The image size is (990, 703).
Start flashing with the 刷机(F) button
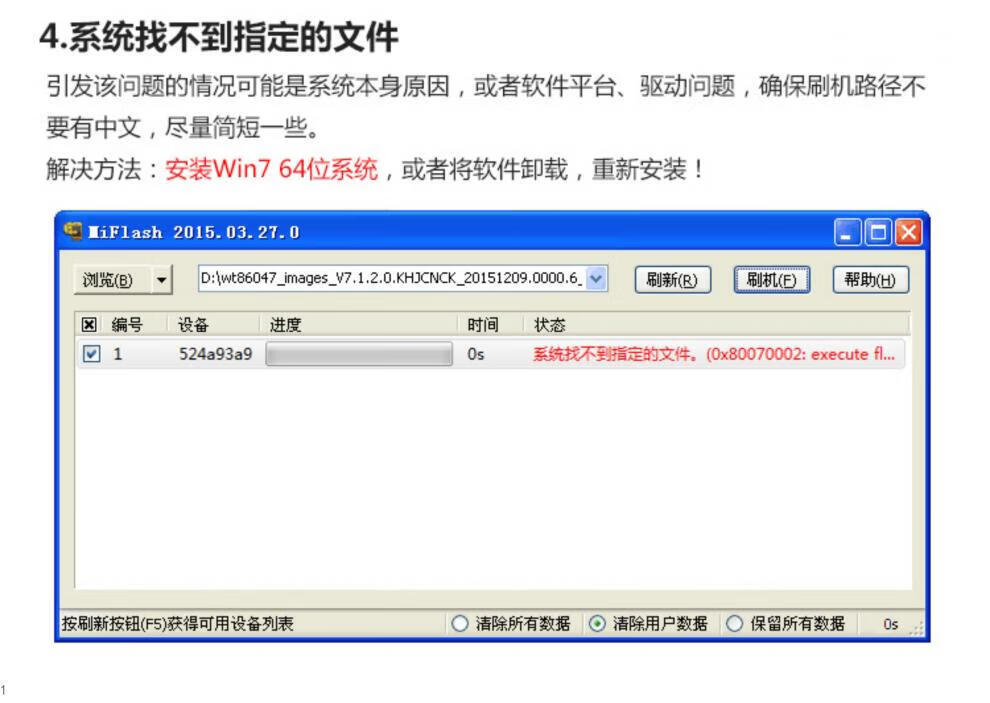[771, 280]
